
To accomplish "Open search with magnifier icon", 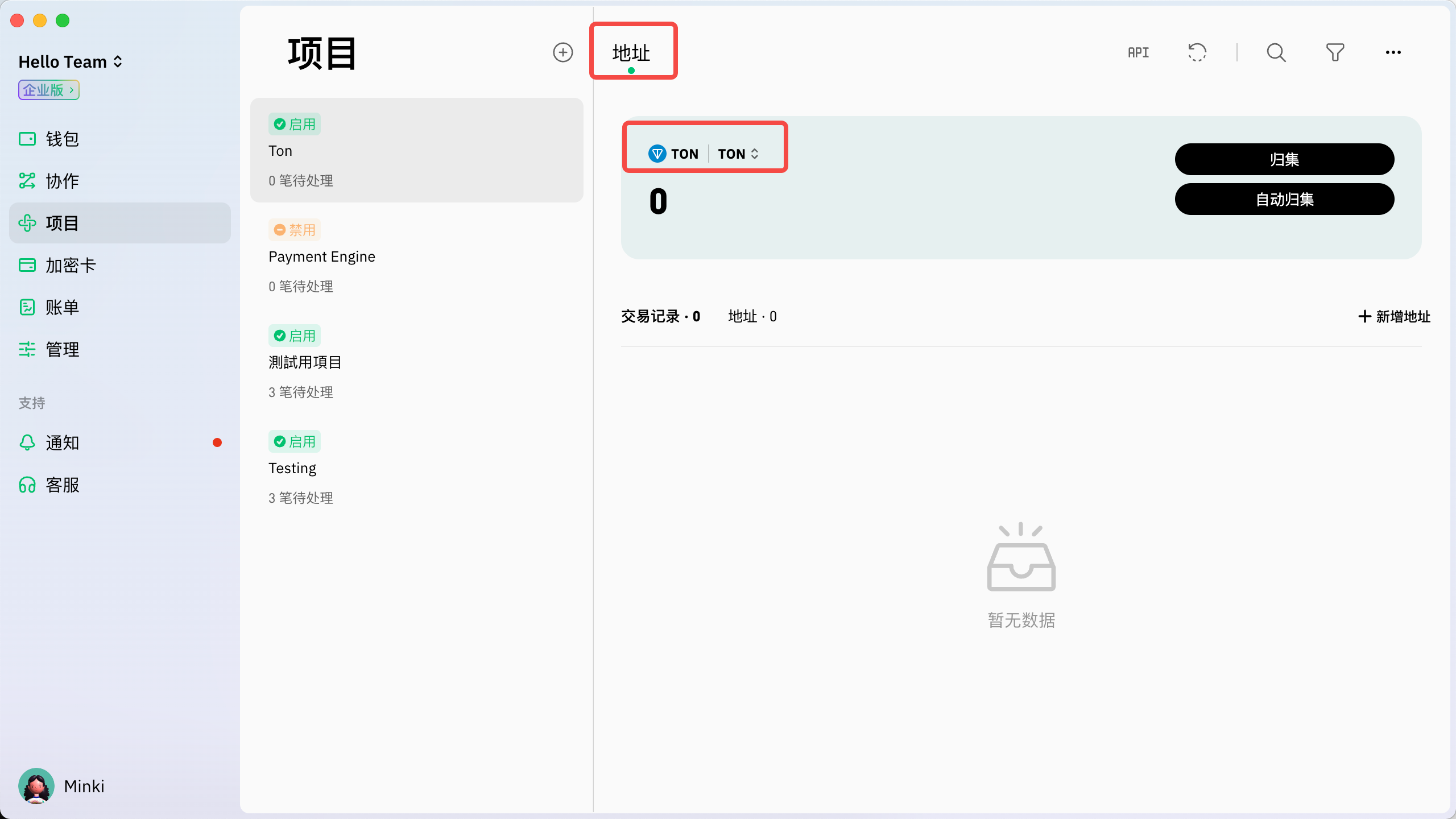I will [x=1276, y=52].
